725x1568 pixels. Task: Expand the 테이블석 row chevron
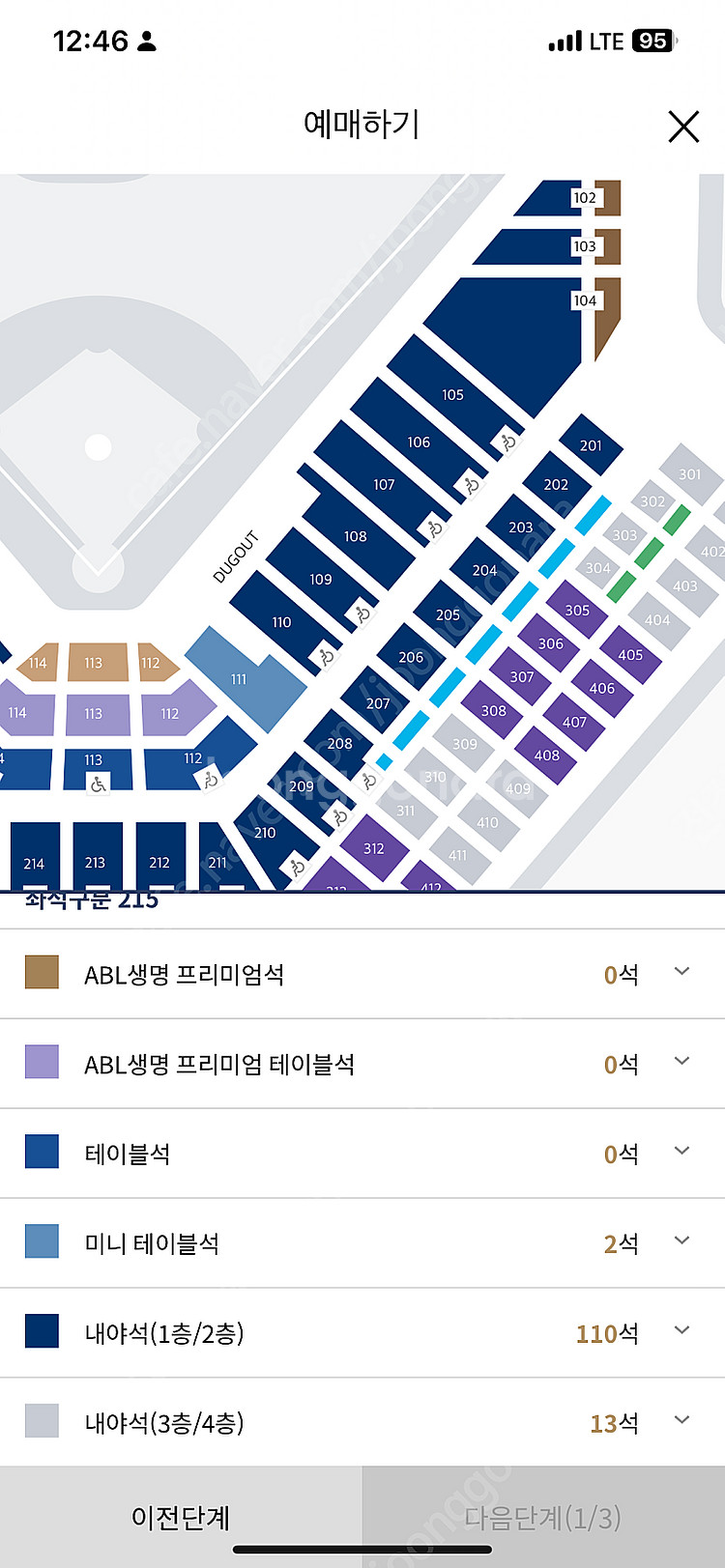[681, 1151]
